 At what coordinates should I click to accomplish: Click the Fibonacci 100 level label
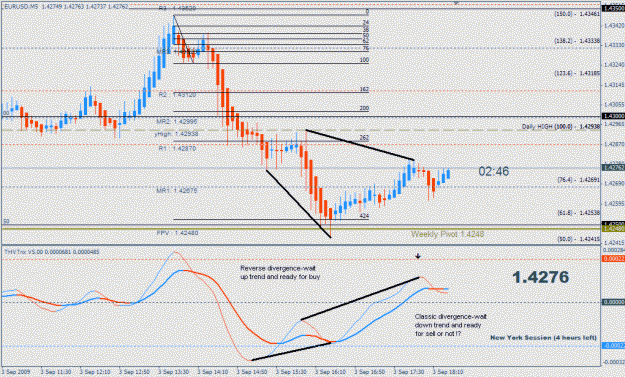tap(364, 60)
